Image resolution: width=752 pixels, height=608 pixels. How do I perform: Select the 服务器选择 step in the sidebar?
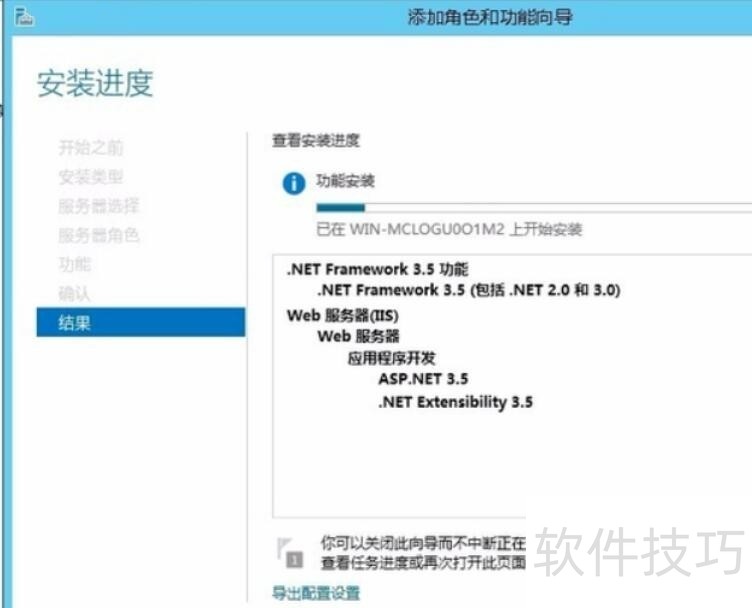click(x=98, y=206)
